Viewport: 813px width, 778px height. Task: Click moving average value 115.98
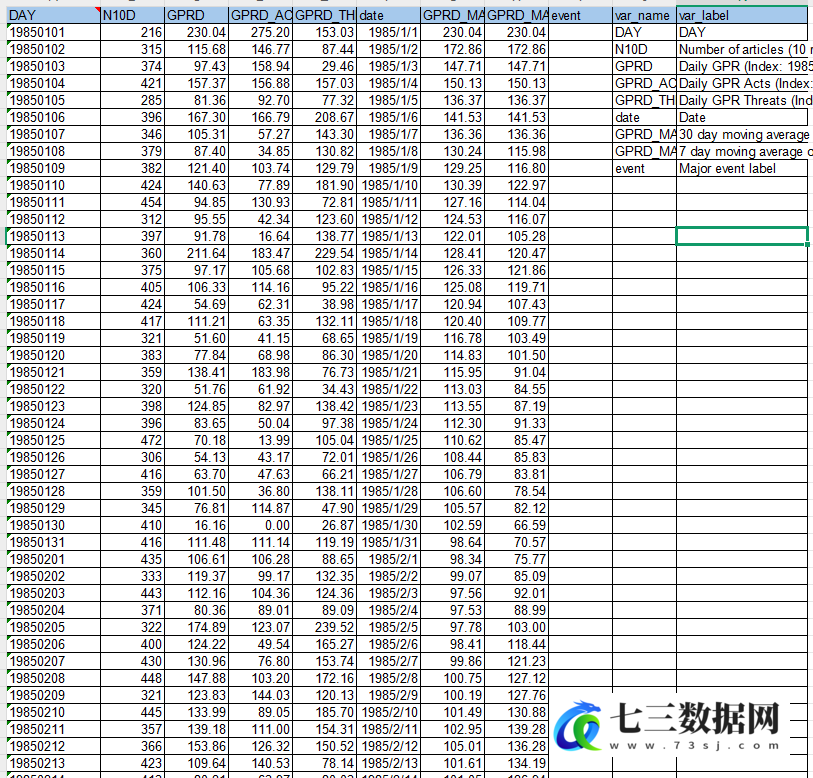pyautogui.click(x=516, y=151)
